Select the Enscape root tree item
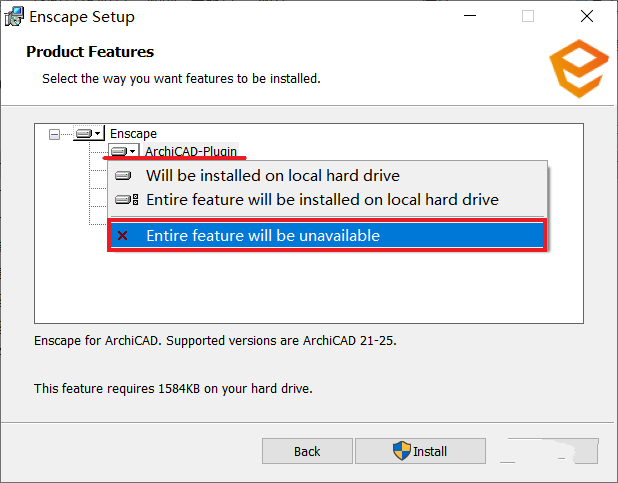 (133, 134)
